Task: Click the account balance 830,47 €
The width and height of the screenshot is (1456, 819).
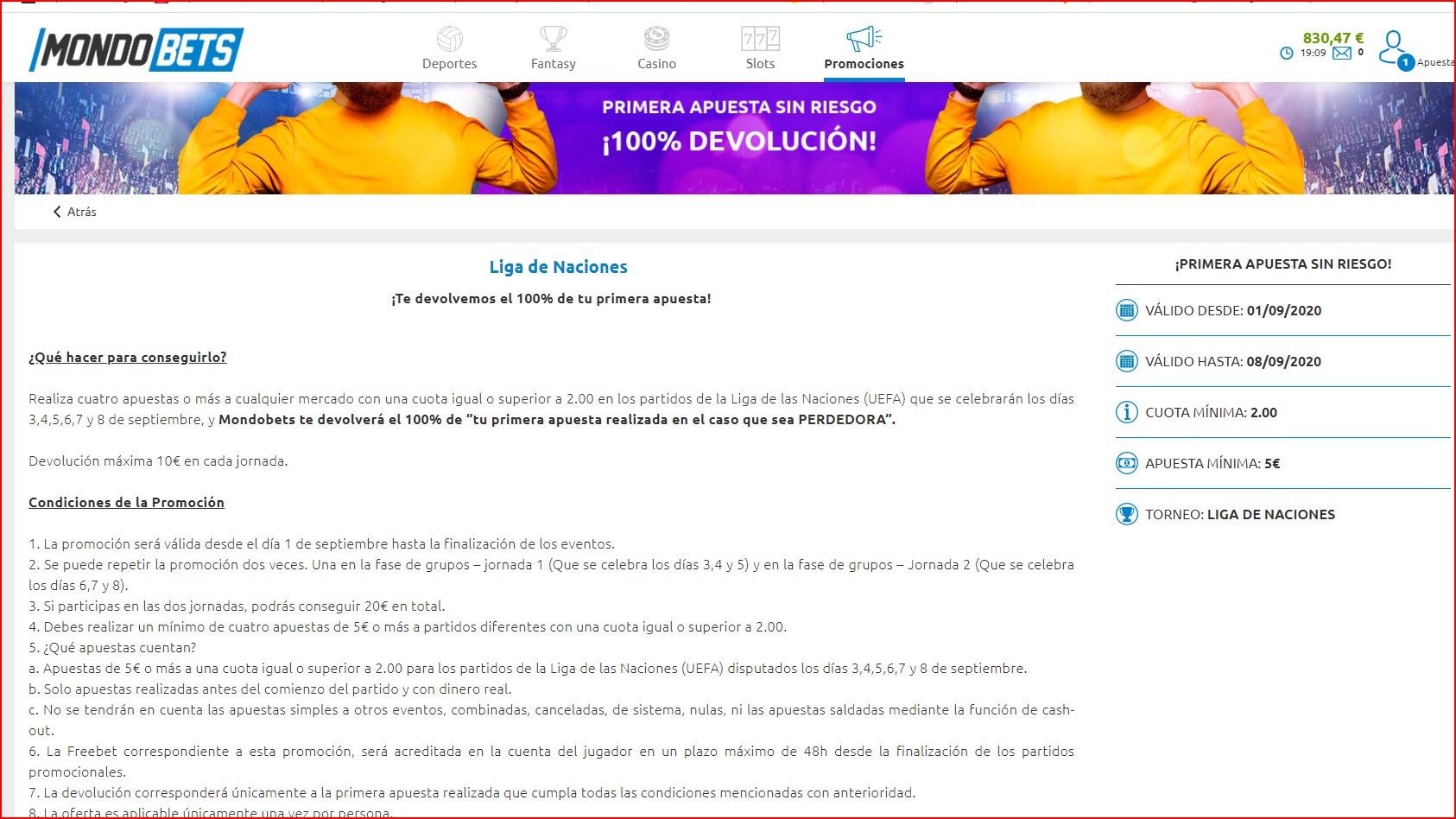Action: 1333,38
